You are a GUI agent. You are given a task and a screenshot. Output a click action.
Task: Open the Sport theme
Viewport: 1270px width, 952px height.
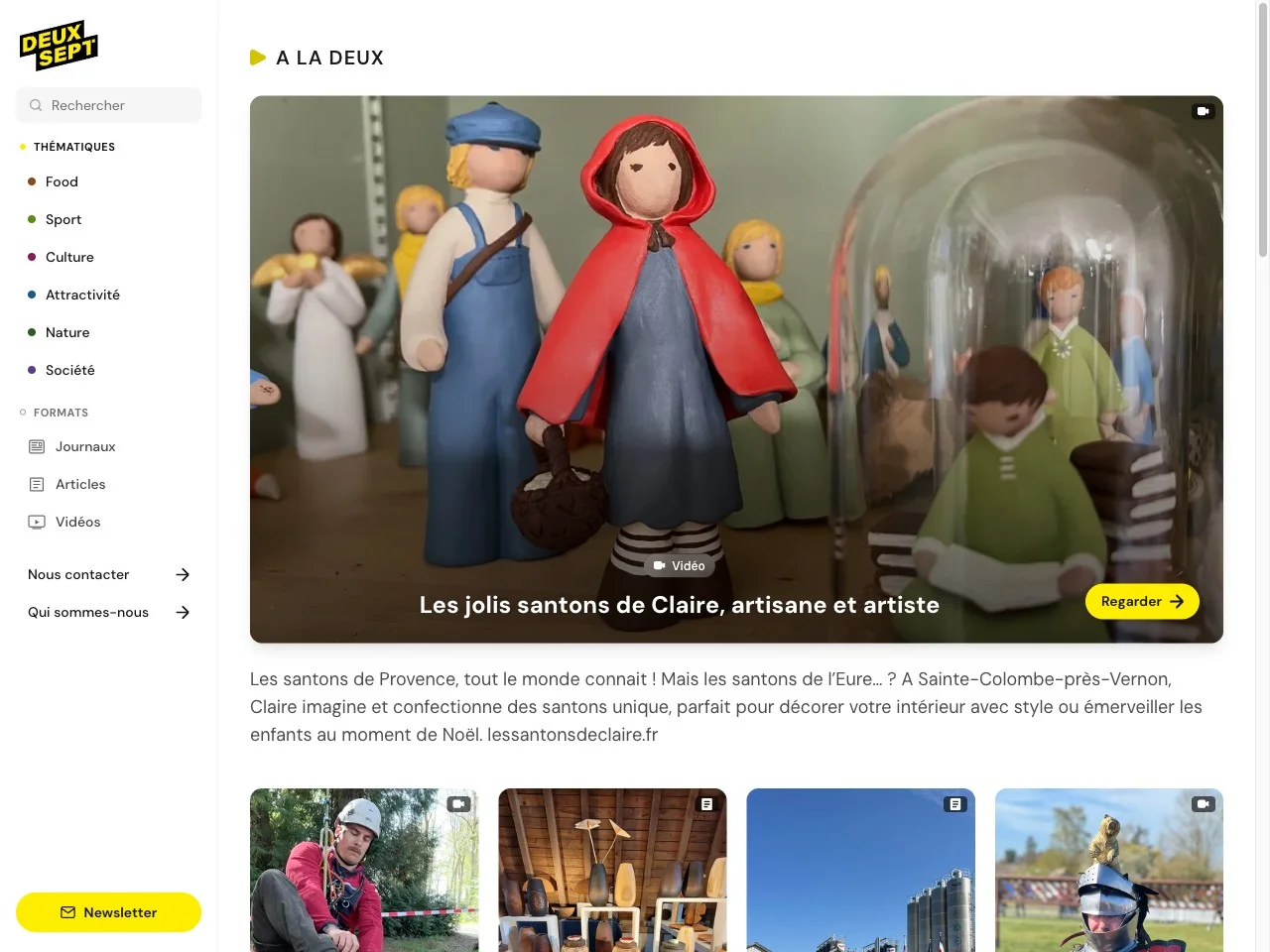pos(63,219)
